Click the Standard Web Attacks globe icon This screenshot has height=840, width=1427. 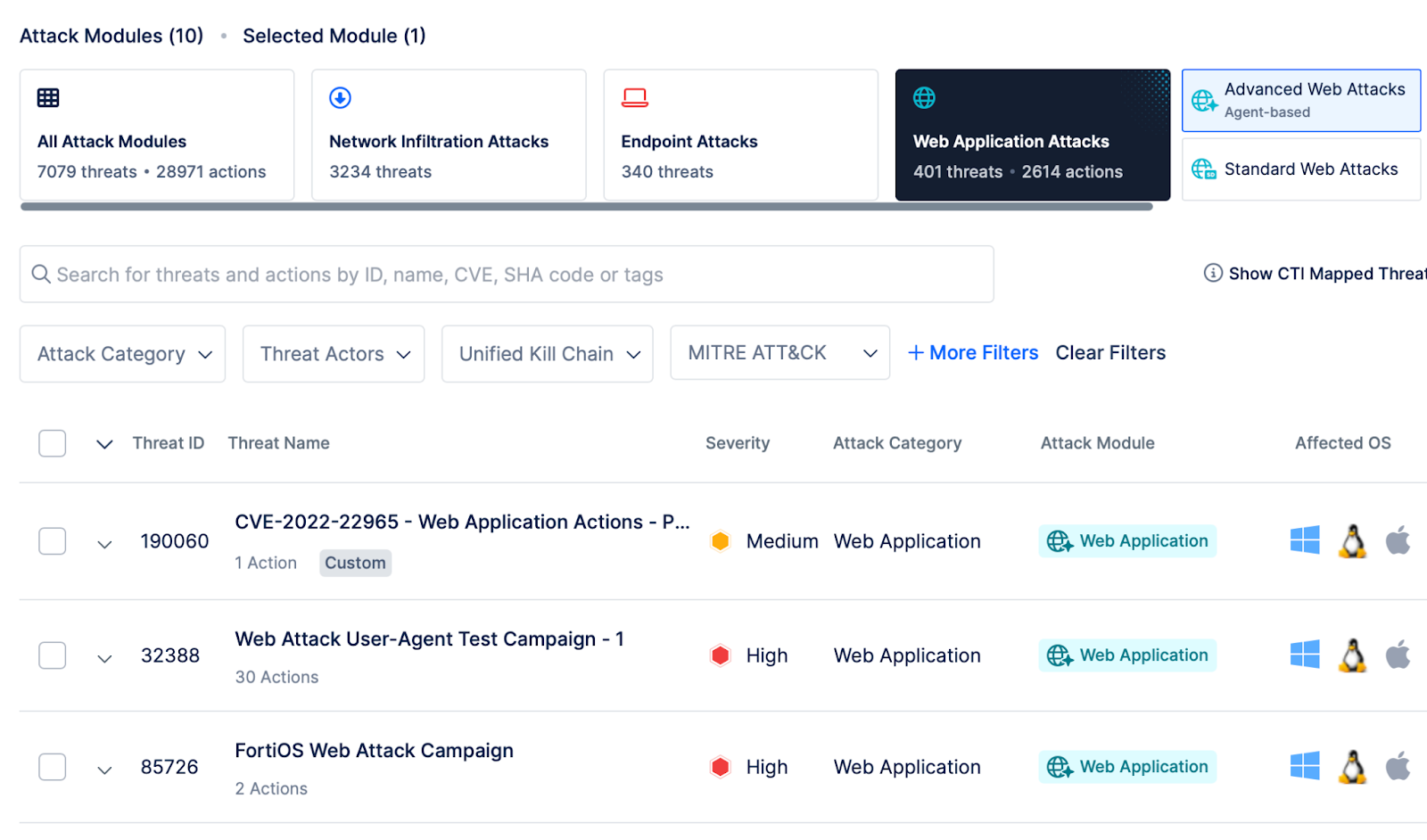tap(1204, 169)
